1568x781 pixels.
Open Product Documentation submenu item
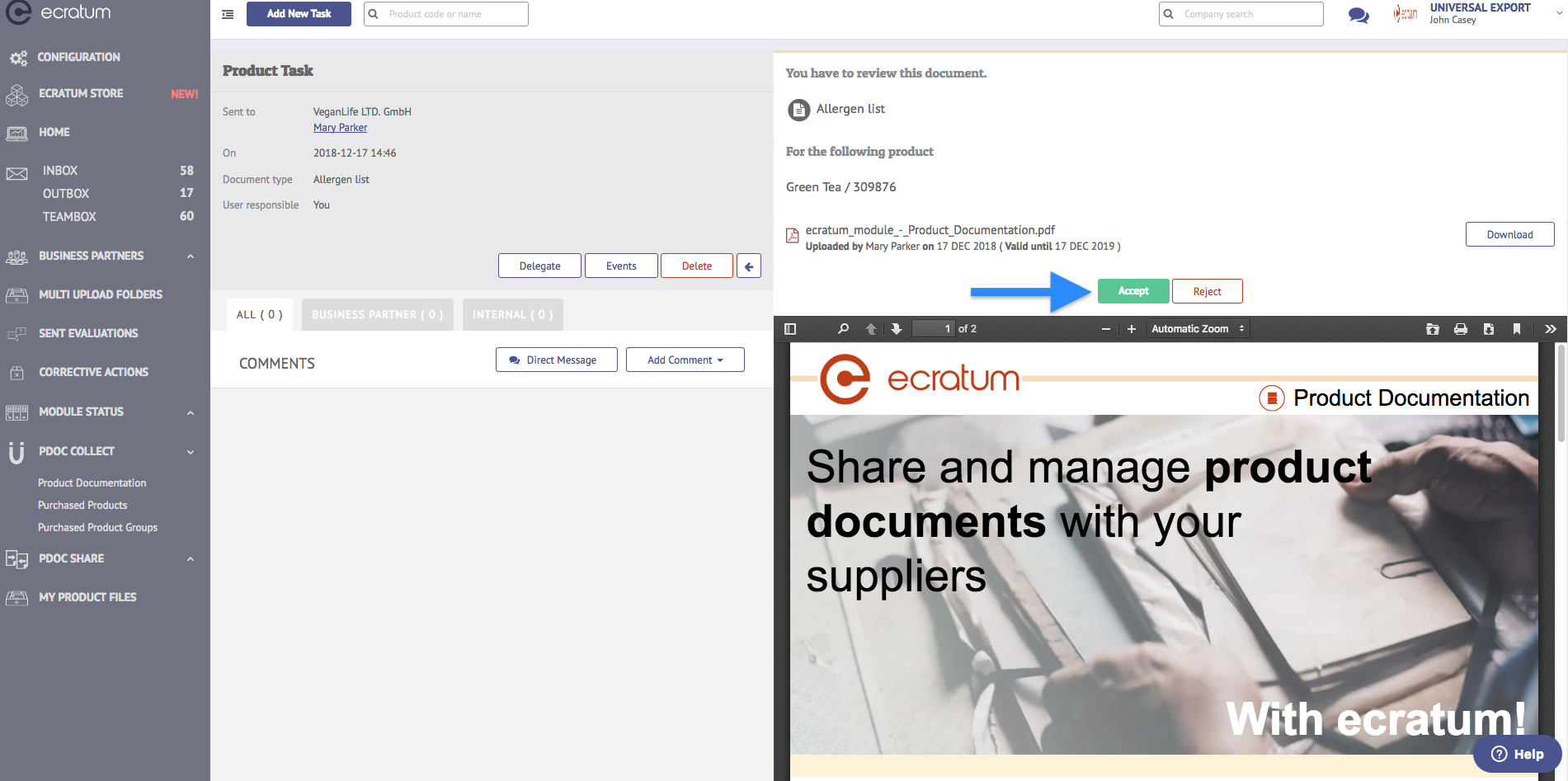click(92, 483)
